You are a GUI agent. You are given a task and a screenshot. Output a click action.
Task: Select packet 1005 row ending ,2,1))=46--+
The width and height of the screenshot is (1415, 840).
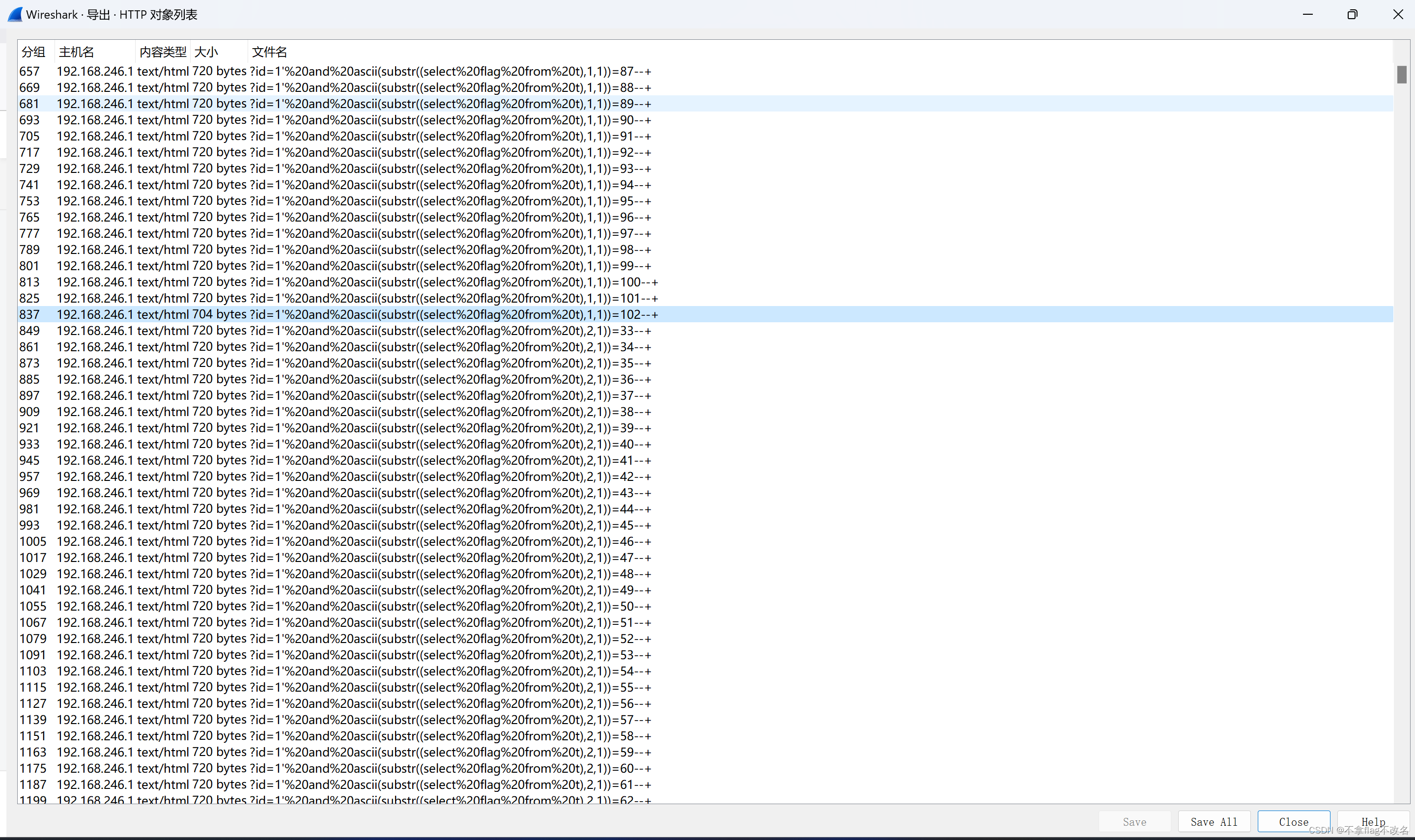click(x=705, y=542)
